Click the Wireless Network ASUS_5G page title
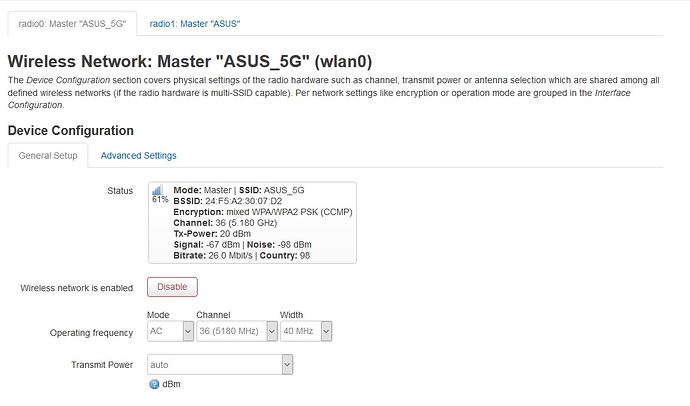The image size is (690, 406). point(190,61)
